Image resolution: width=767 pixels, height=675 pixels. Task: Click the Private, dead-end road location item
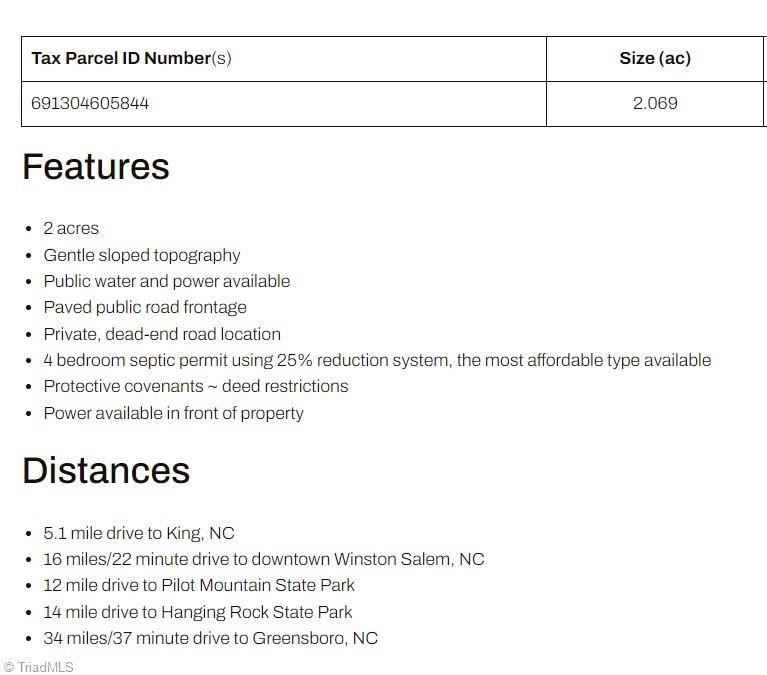coord(162,334)
